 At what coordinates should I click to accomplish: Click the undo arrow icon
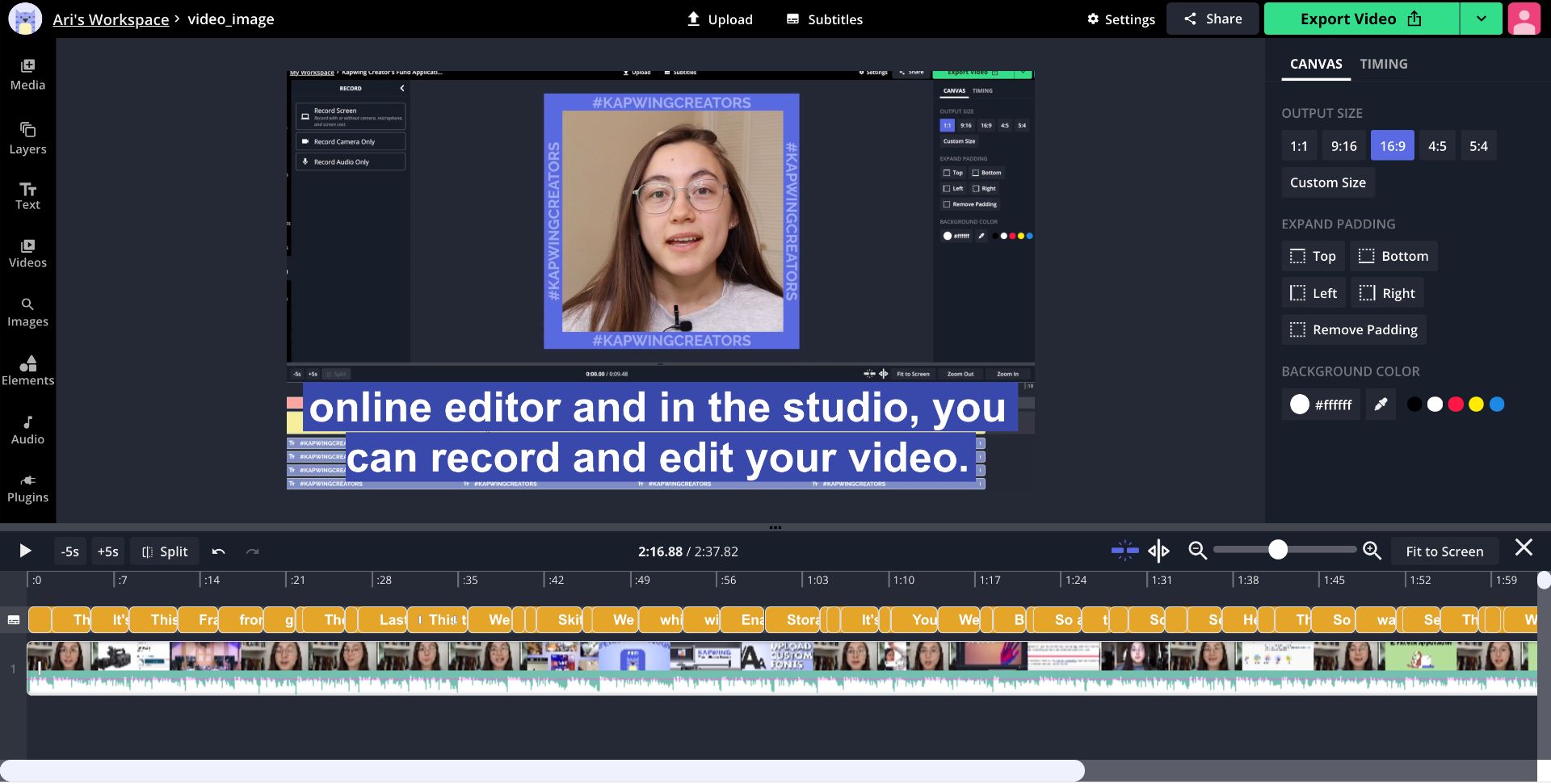point(218,551)
